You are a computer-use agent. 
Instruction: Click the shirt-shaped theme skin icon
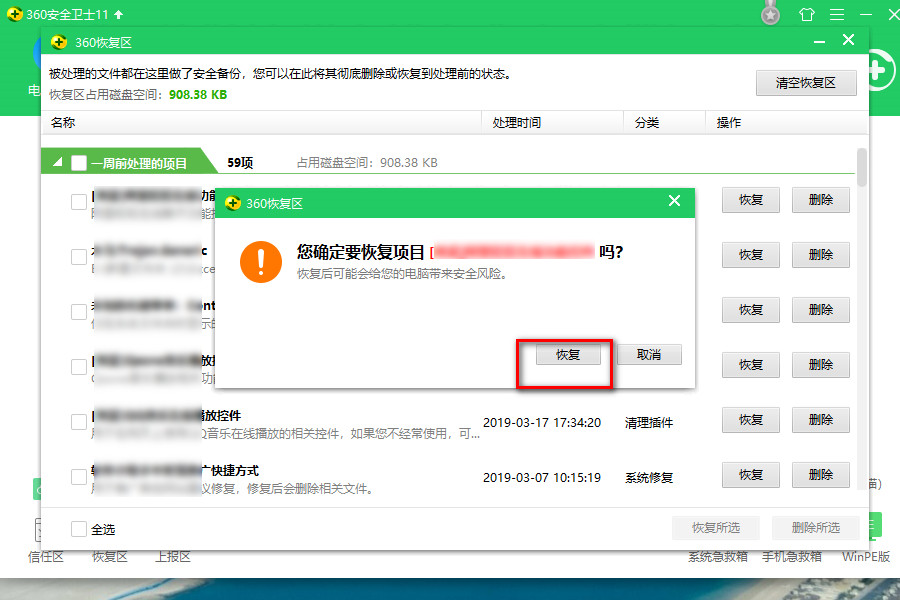(806, 14)
